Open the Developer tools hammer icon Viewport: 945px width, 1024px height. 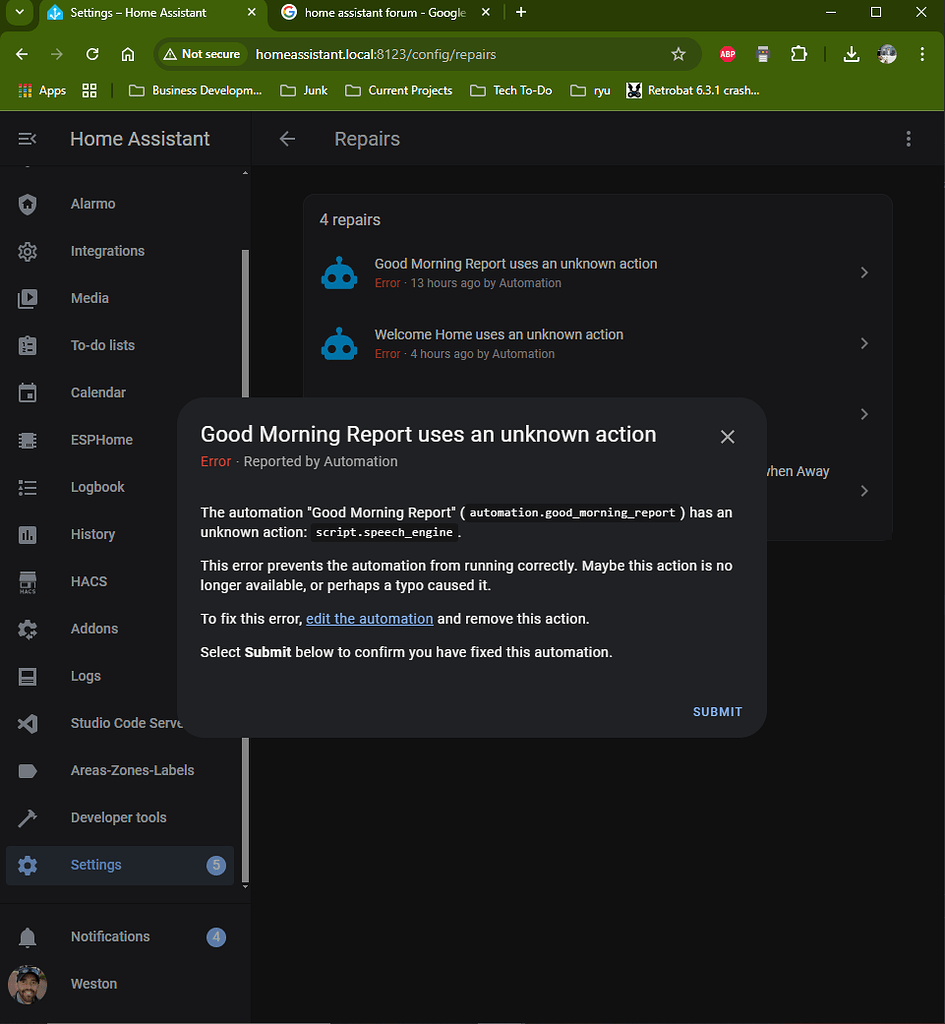[x=27, y=817]
